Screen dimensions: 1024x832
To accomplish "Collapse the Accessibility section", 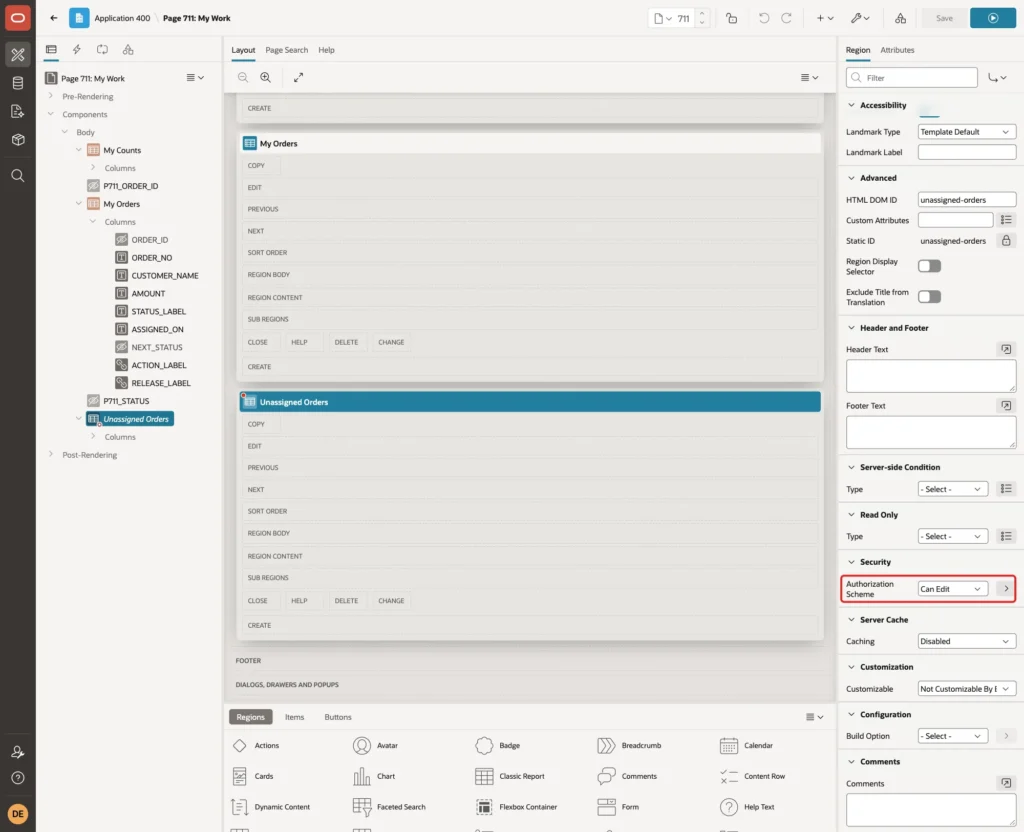I will point(851,105).
